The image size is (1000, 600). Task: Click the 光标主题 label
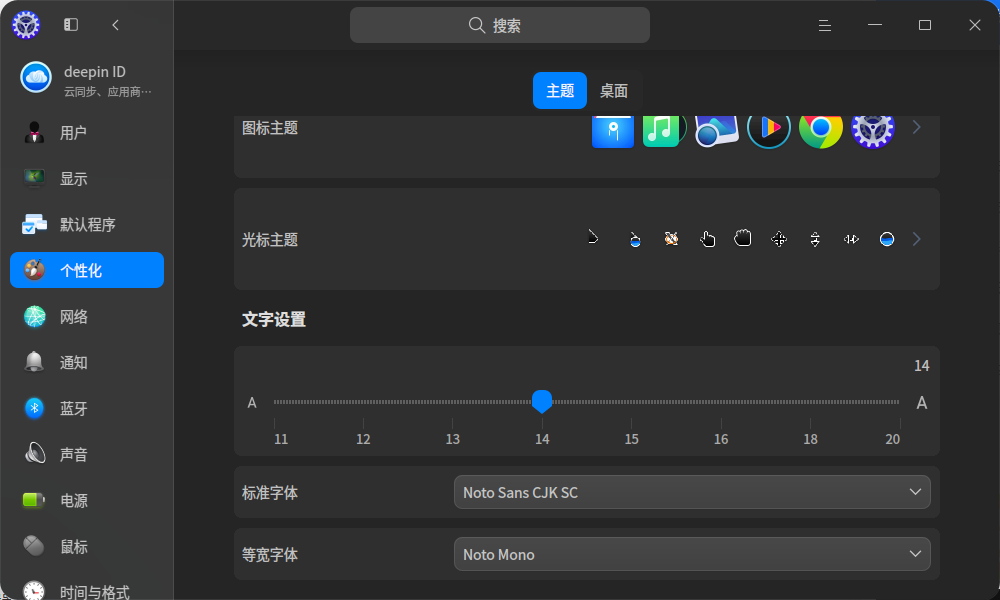point(270,240)
